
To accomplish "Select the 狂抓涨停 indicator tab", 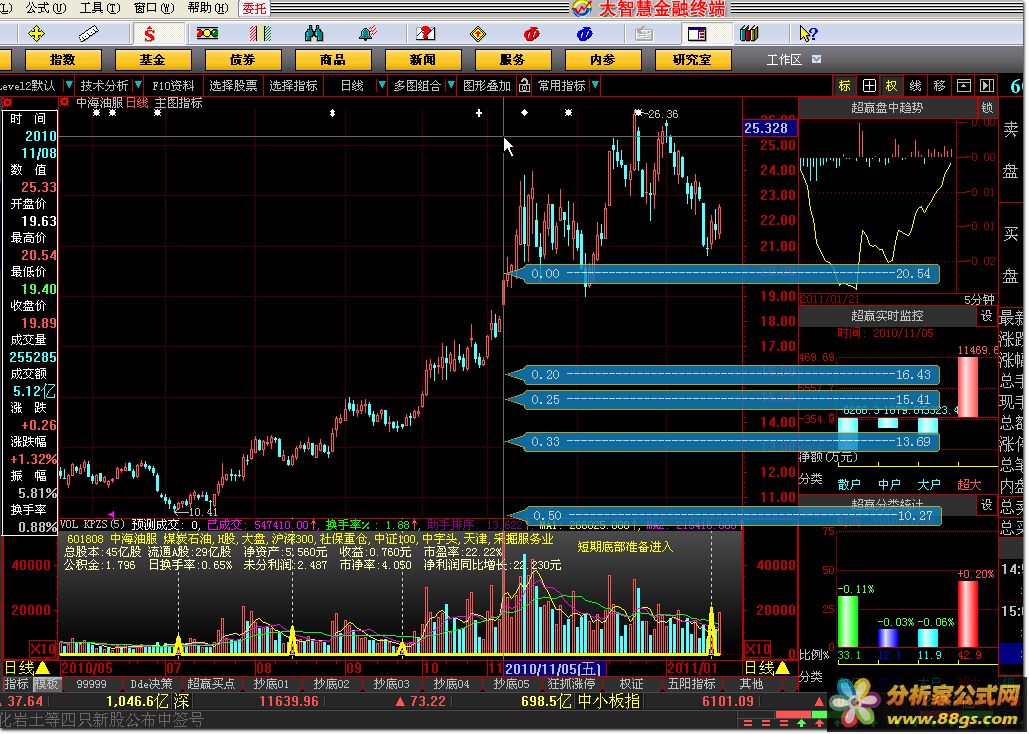I will (x=572, y=684).
